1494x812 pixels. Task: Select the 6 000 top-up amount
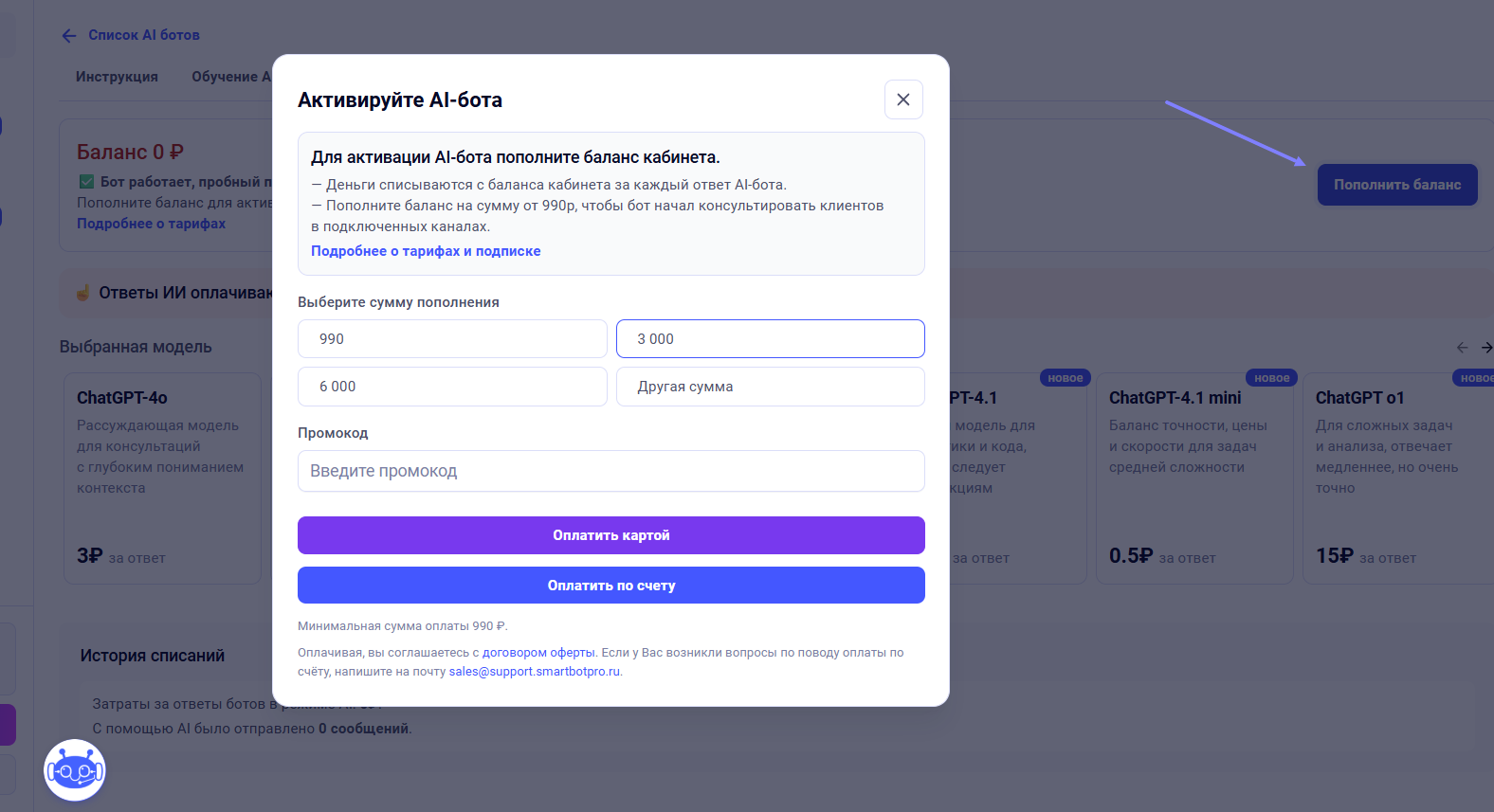[x=452, y=387]
